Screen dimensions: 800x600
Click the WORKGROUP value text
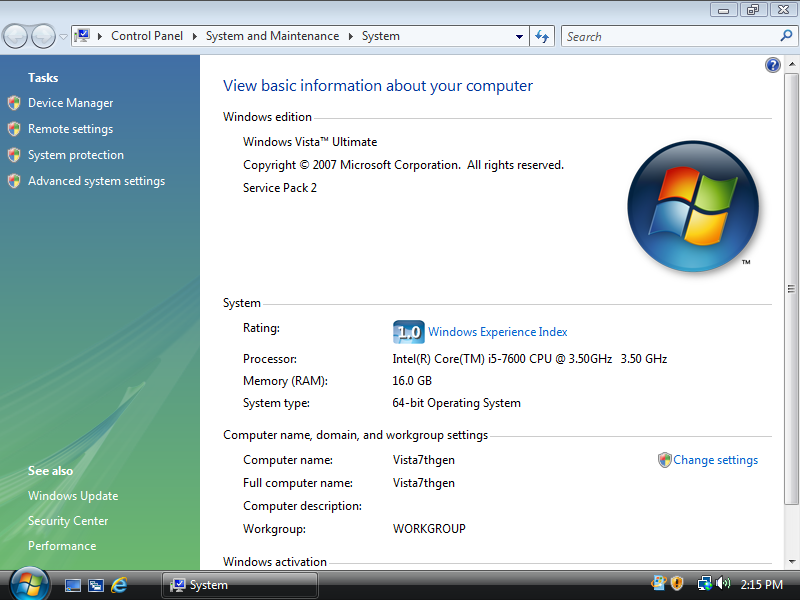click(x=429, y=529)
